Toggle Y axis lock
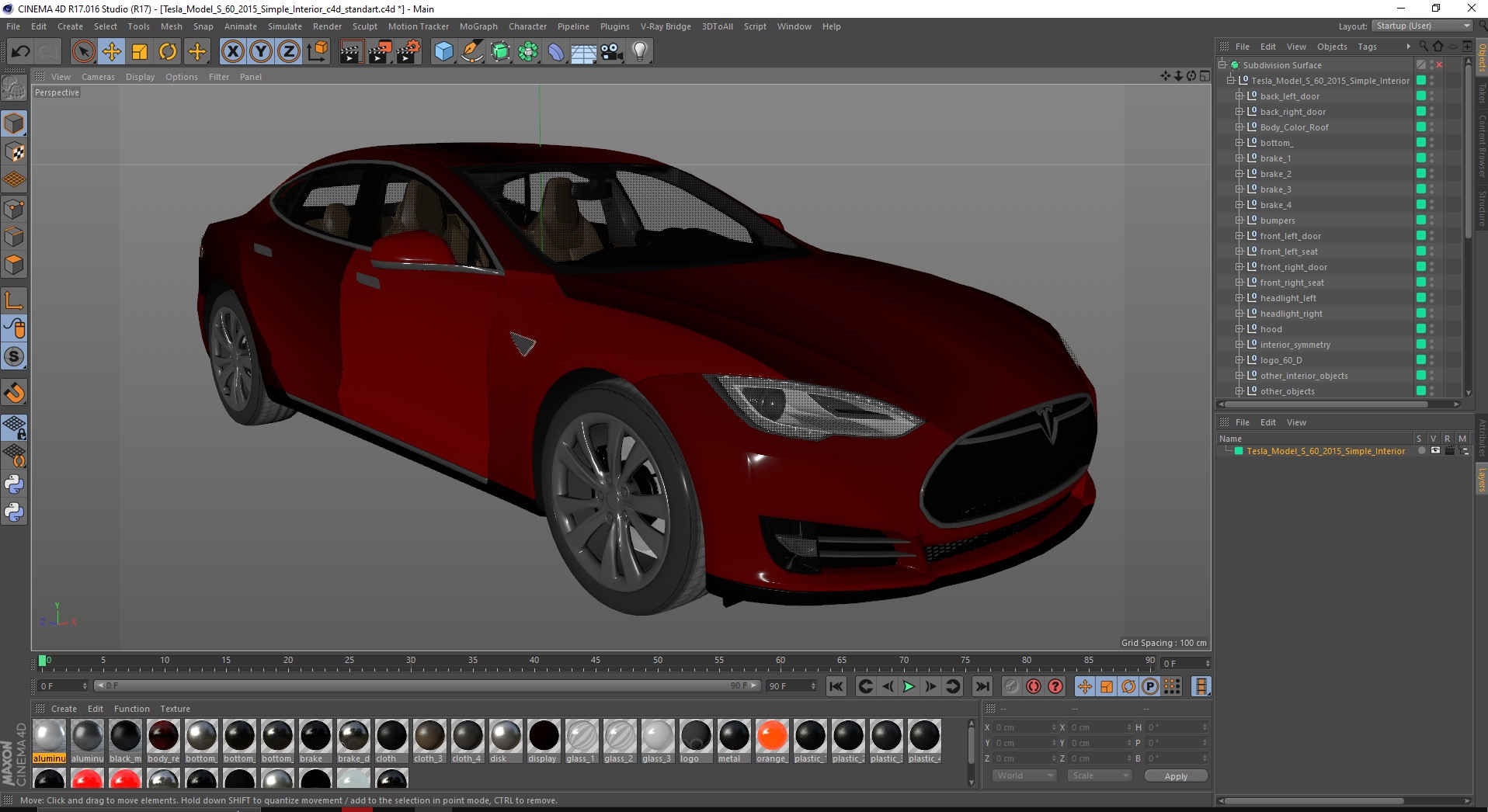This screenshot has height=812, width=1488. (261, 52)
